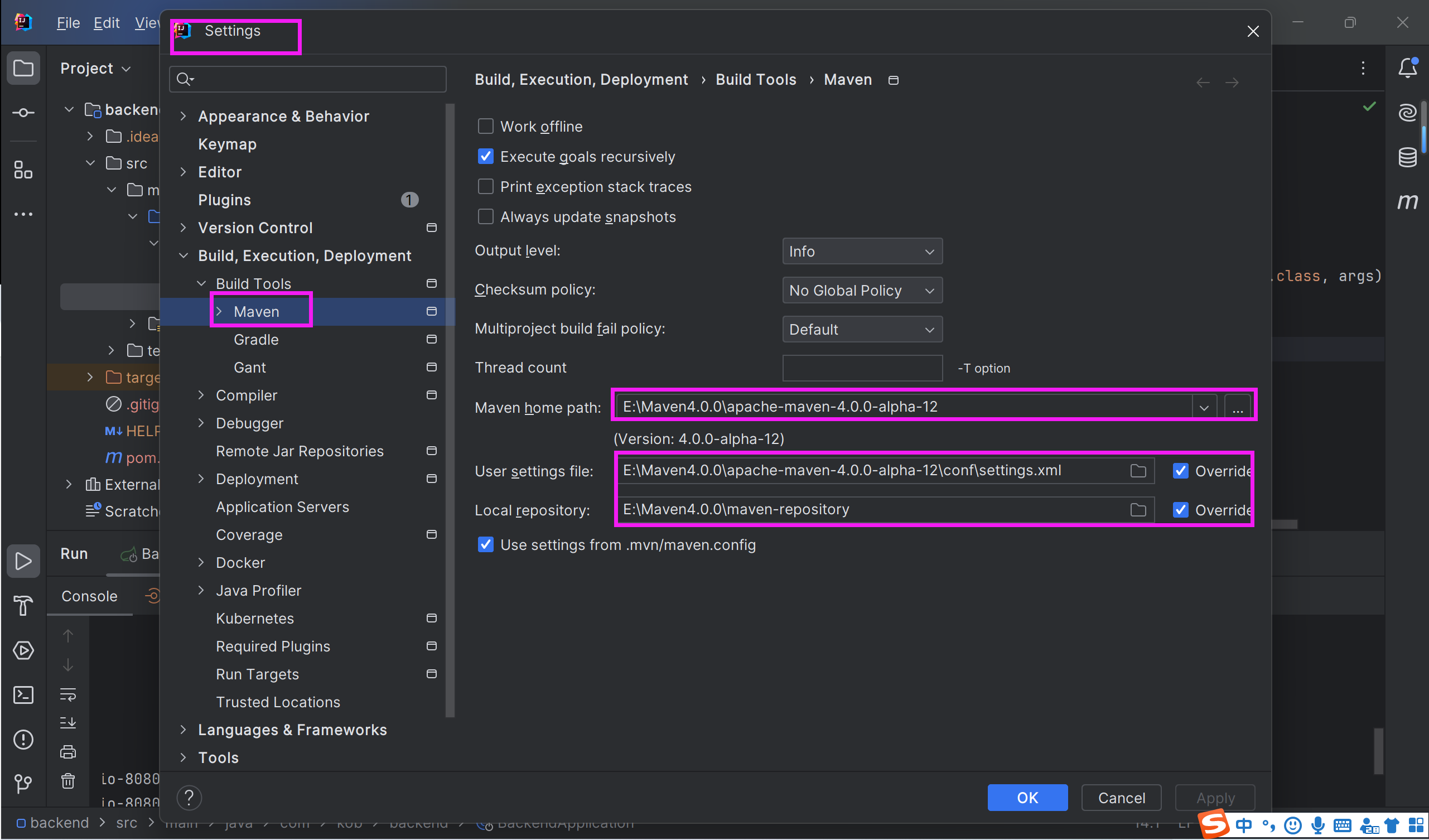The height and width of the screenshot is (840, 1429).
Task: Enable Print exception stack traces
Action: (485, 187)
